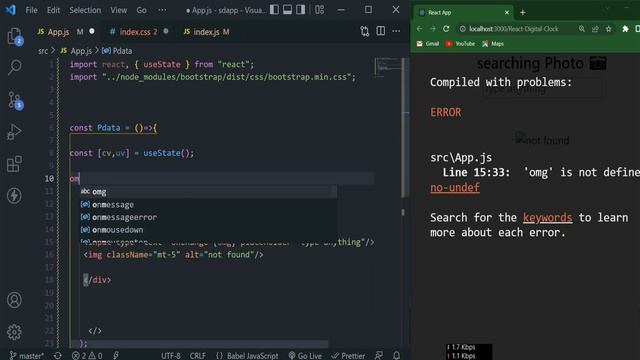Click the localhost address bar
The height and width of the screenshot is (360, 640).
tap(513, 29)
